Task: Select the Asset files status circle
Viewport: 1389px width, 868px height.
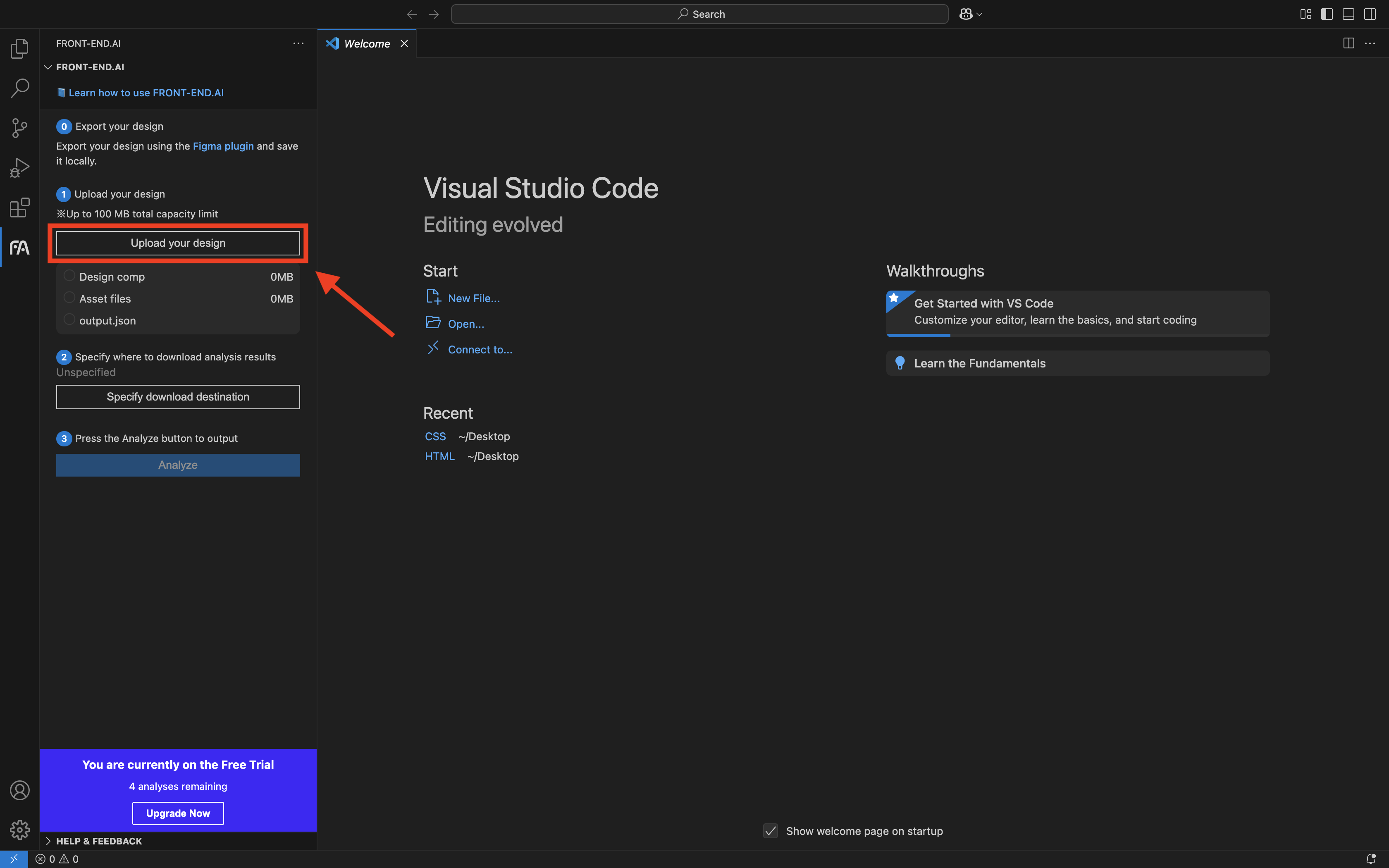Action: [69, 297]
